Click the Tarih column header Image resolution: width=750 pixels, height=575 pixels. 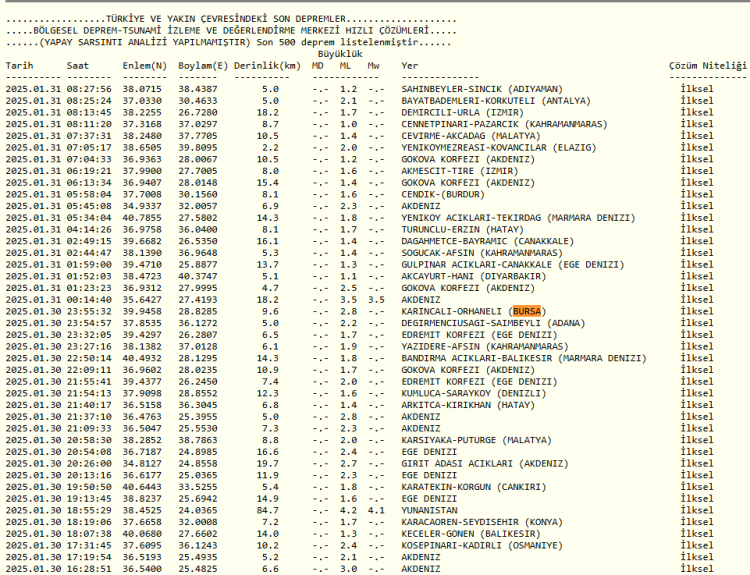coord(19,65)
